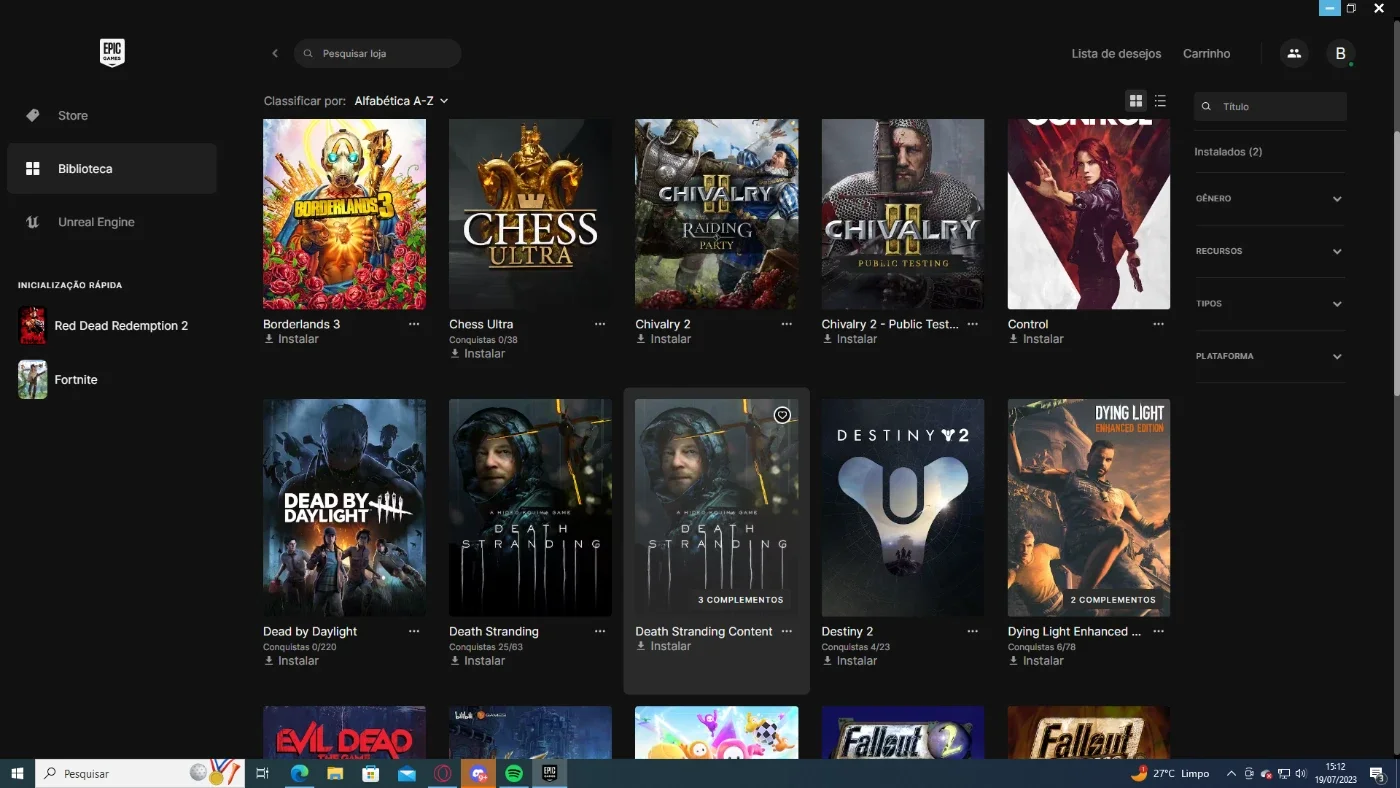The width and height of the screenshot is (1400, 788).
Task: Open three-dot menu for Chivalry 2
Action: coord(787,324)
